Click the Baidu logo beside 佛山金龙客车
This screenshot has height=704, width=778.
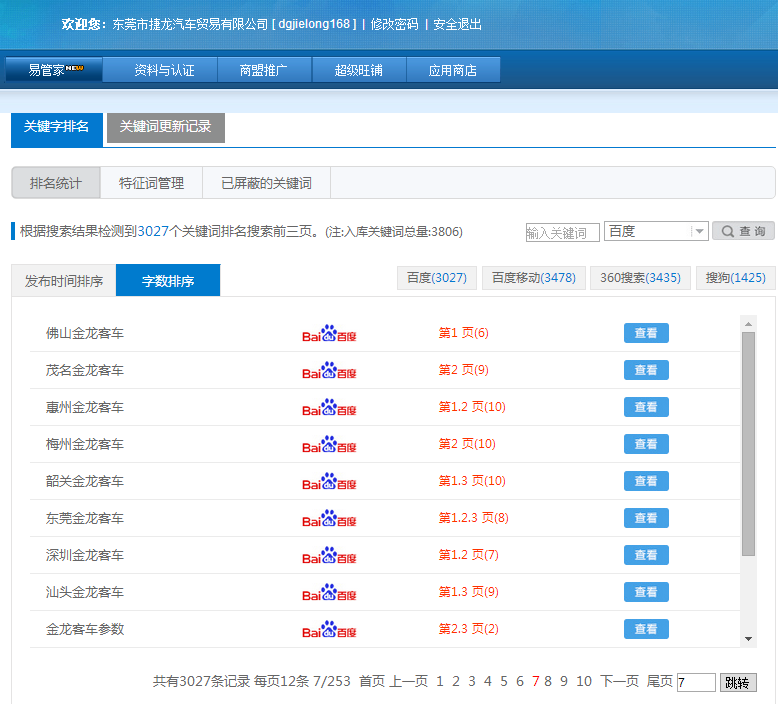329,334
